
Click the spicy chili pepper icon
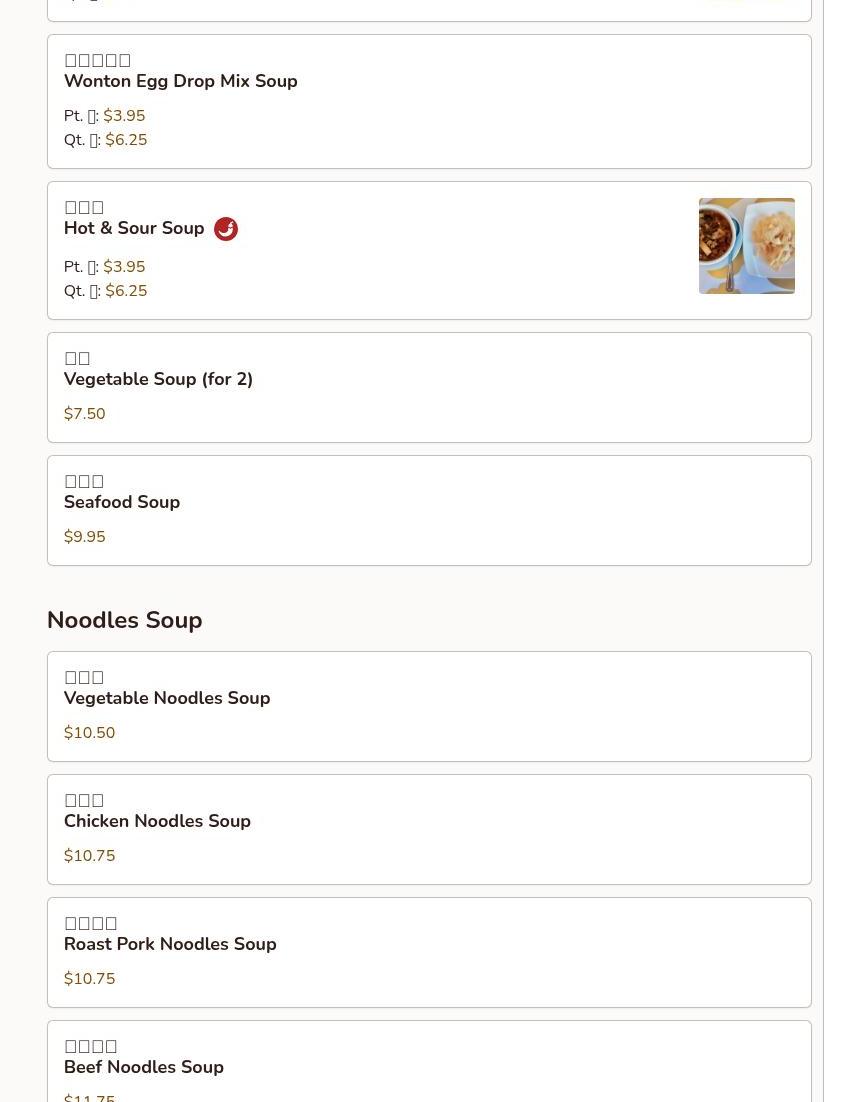[226, 228]
